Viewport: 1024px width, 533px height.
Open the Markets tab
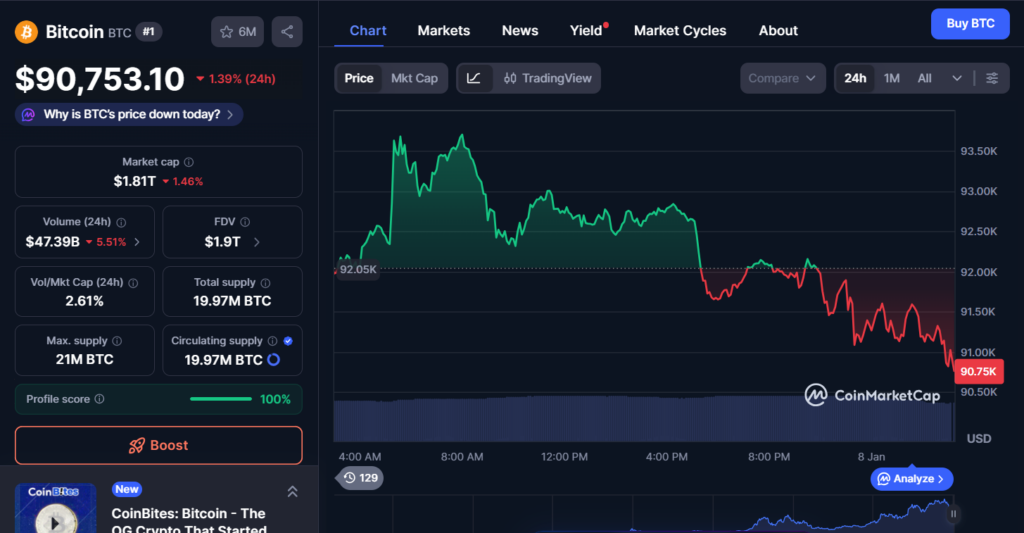click(x=443, y=30)
